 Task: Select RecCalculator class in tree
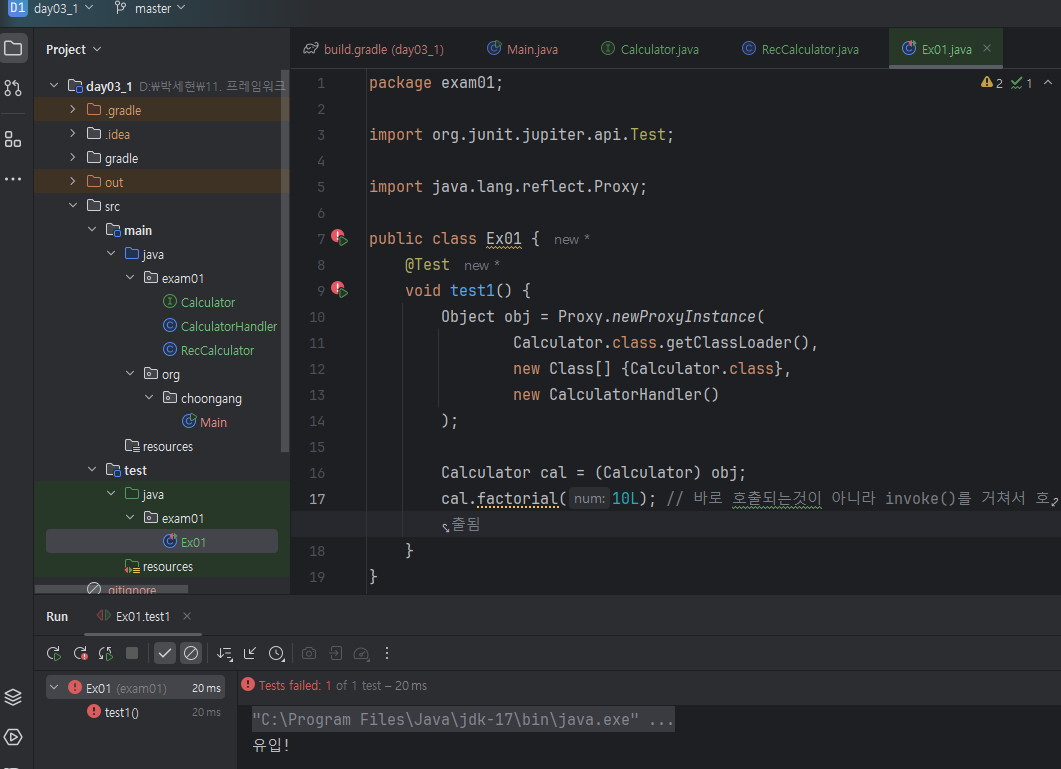click(209, 351)
